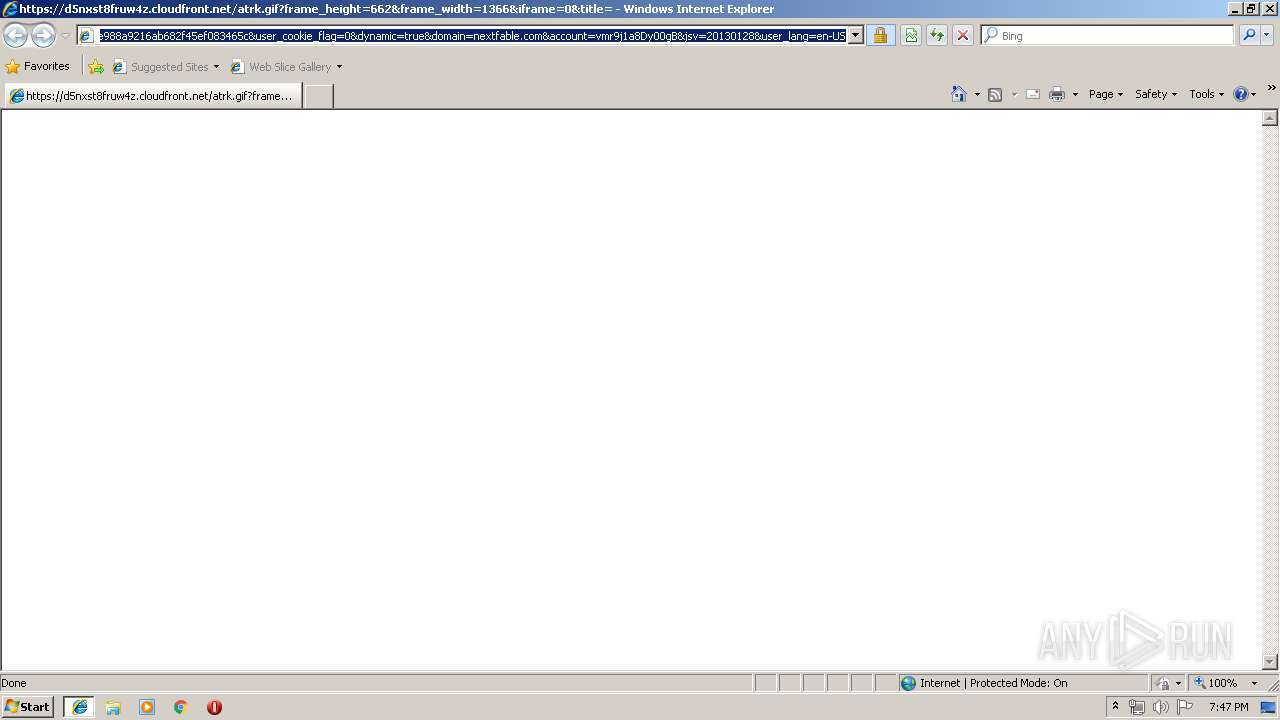Screen dimensions: 1280x720
Task: Open the RSS feeds icon
Action: coord(995,94)
